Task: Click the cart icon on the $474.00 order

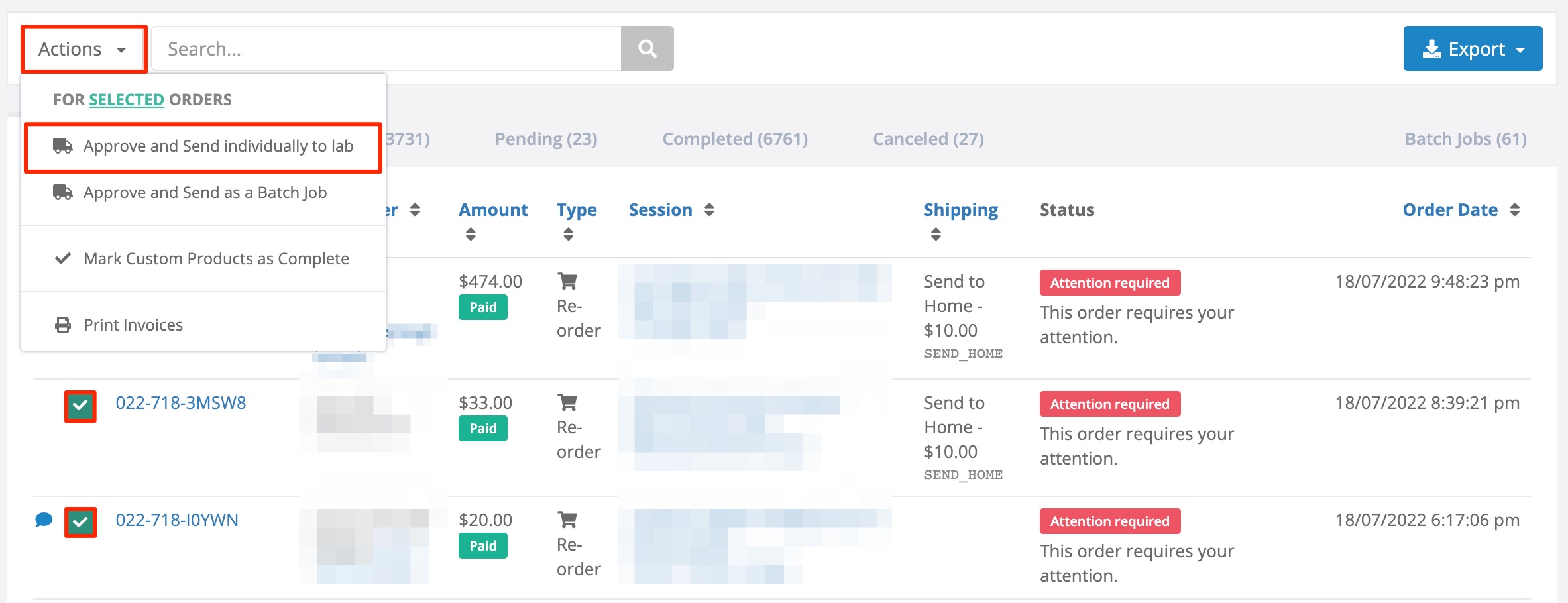Action: point(567,282)
